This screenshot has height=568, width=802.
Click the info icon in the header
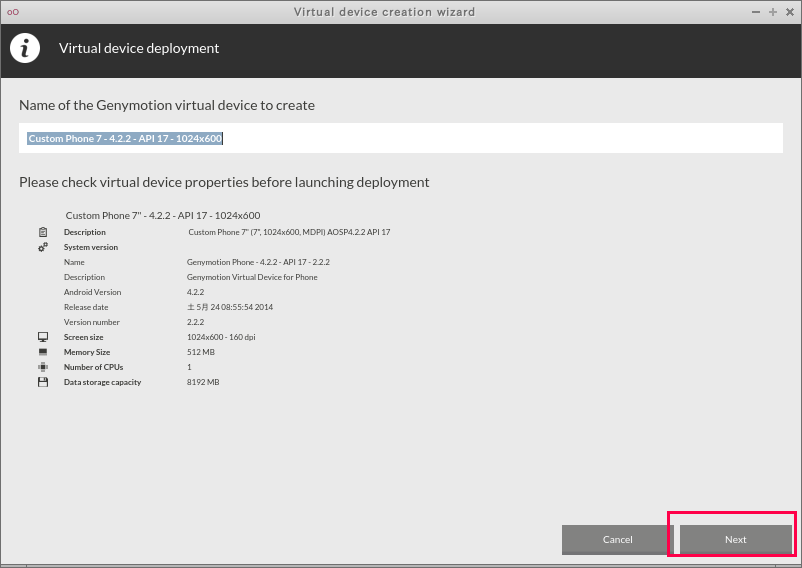[25, 49]
